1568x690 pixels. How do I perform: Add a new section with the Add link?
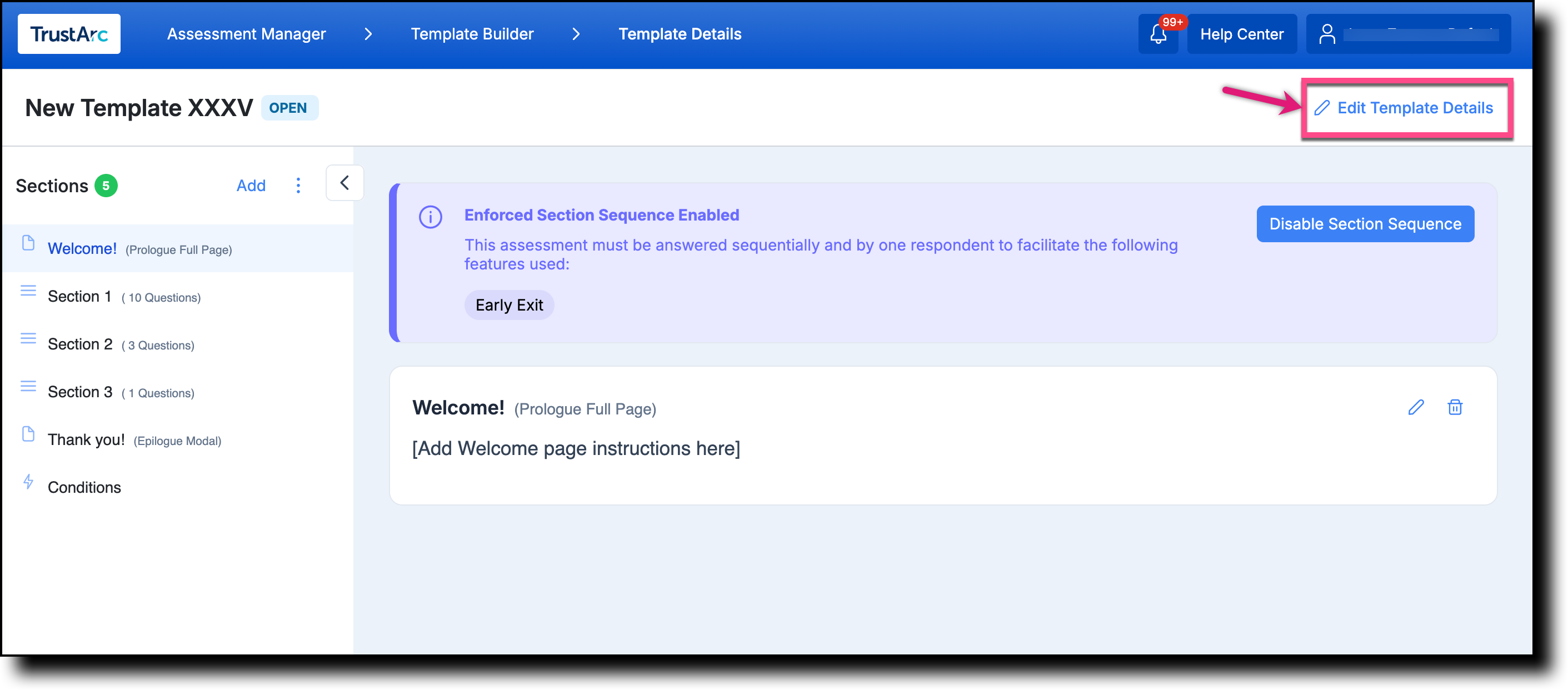click(251, 185)
